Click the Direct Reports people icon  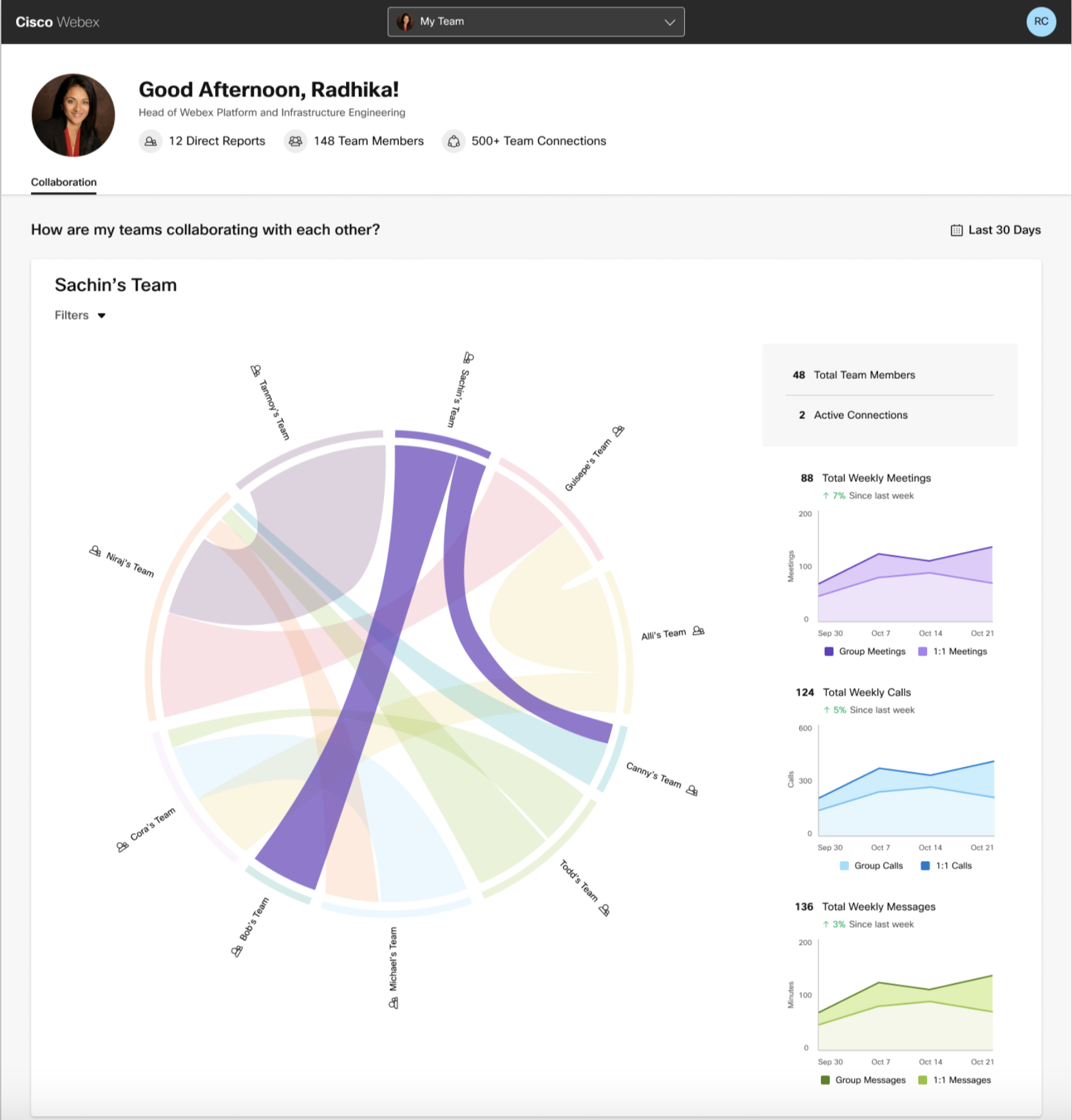pos(151,141)
